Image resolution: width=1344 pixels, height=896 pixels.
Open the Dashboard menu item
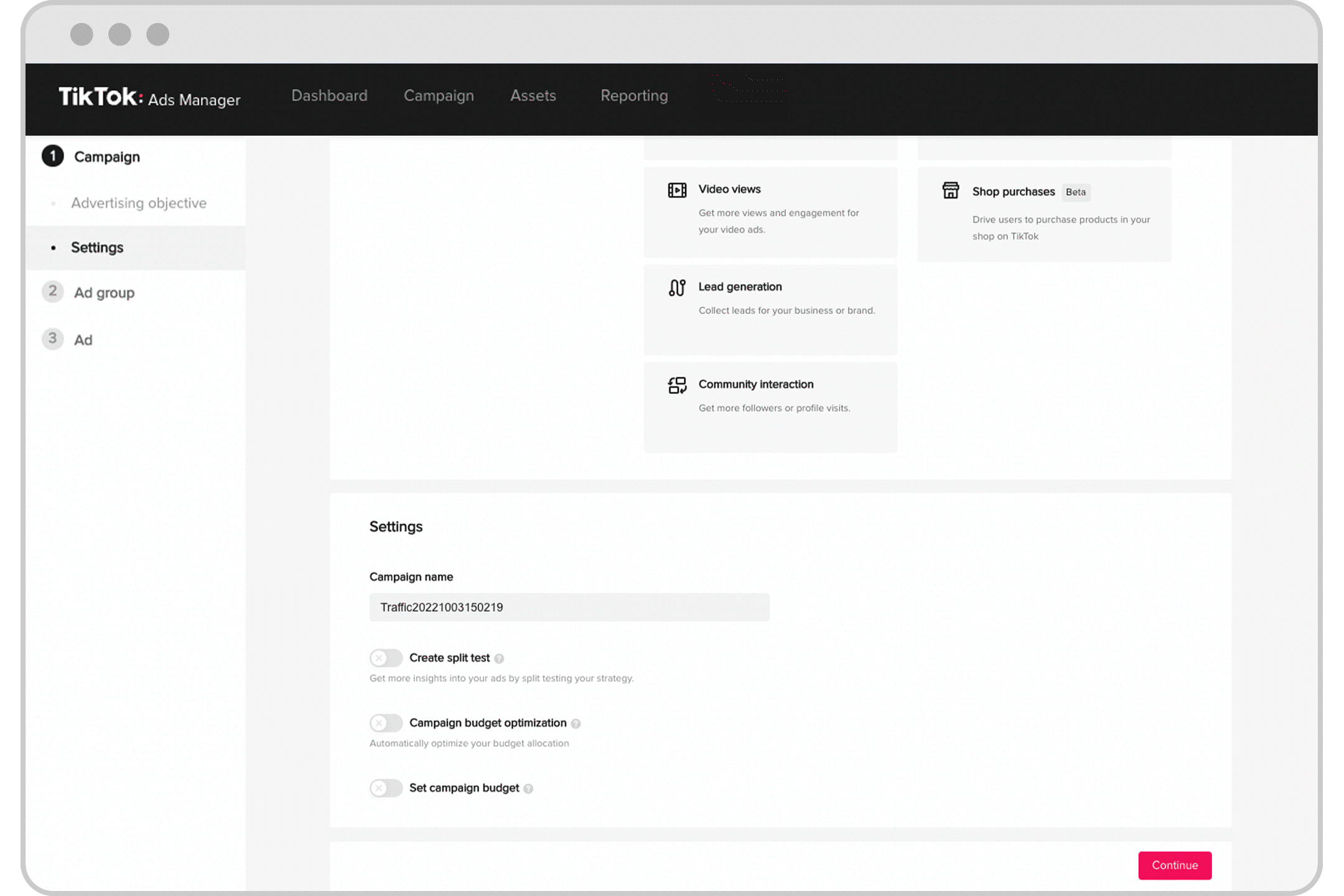[329, 96]
